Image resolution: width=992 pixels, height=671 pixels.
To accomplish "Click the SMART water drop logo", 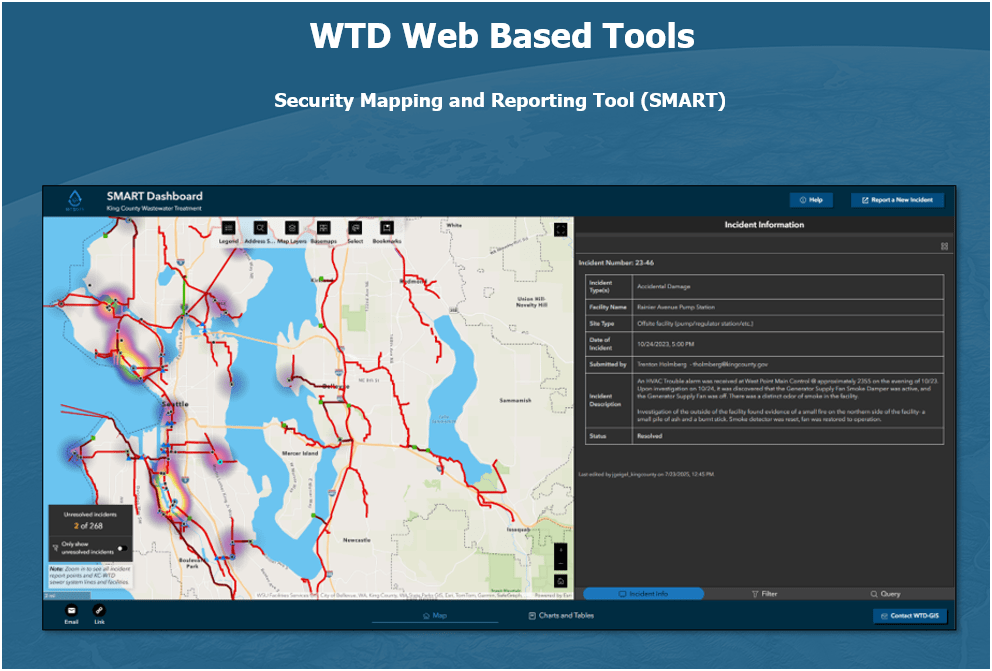I will (x=75, y=200).
